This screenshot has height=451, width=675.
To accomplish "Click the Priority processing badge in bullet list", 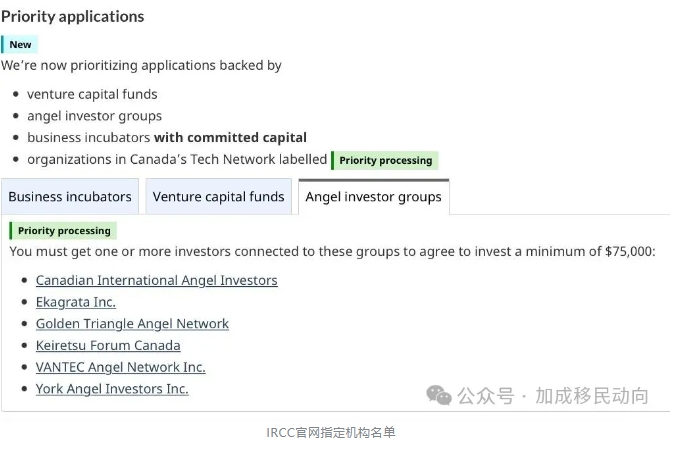I will click(x=385, y=161).
